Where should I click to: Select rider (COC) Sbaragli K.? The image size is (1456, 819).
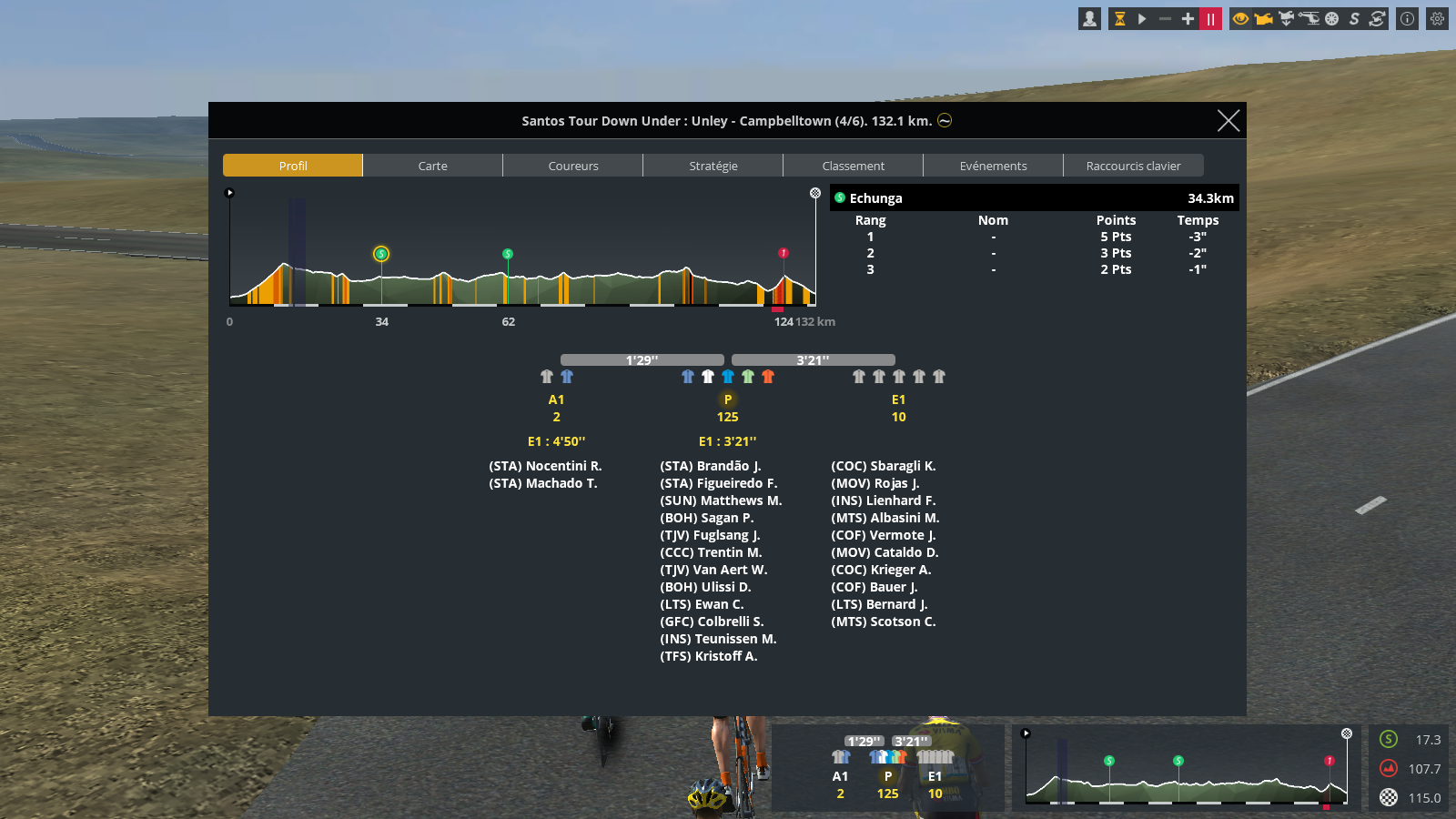(x=884, y=466)
